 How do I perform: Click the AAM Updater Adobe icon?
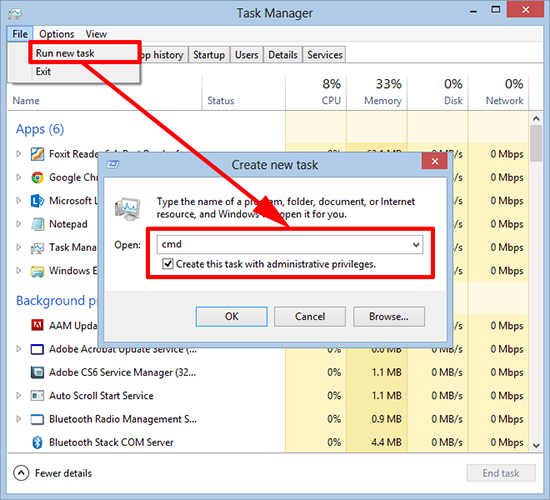click(x=37, y=325)
